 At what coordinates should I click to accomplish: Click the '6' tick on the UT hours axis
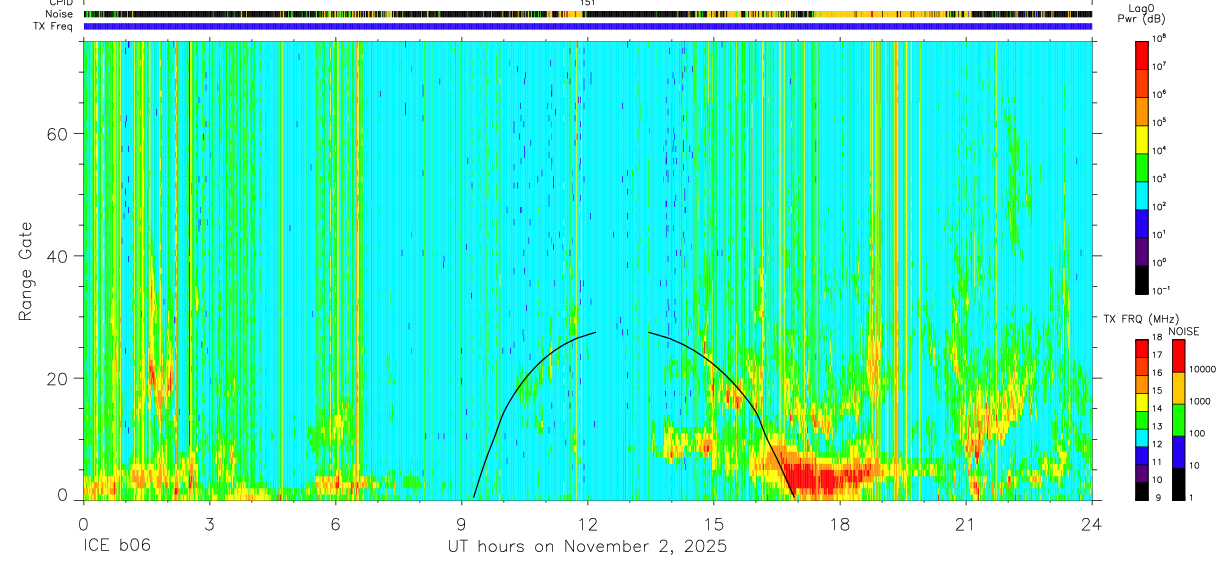tap(335, 524)
